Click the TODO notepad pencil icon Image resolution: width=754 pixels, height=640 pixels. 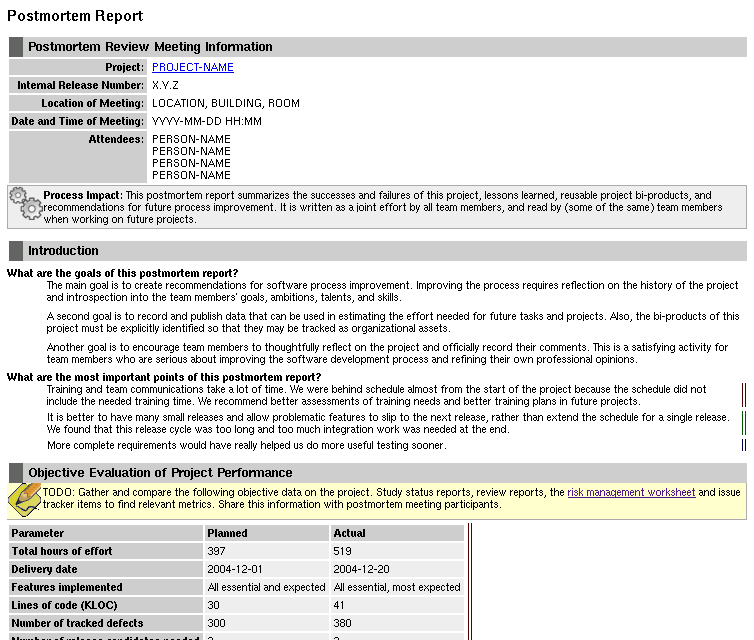coord(25,500)
